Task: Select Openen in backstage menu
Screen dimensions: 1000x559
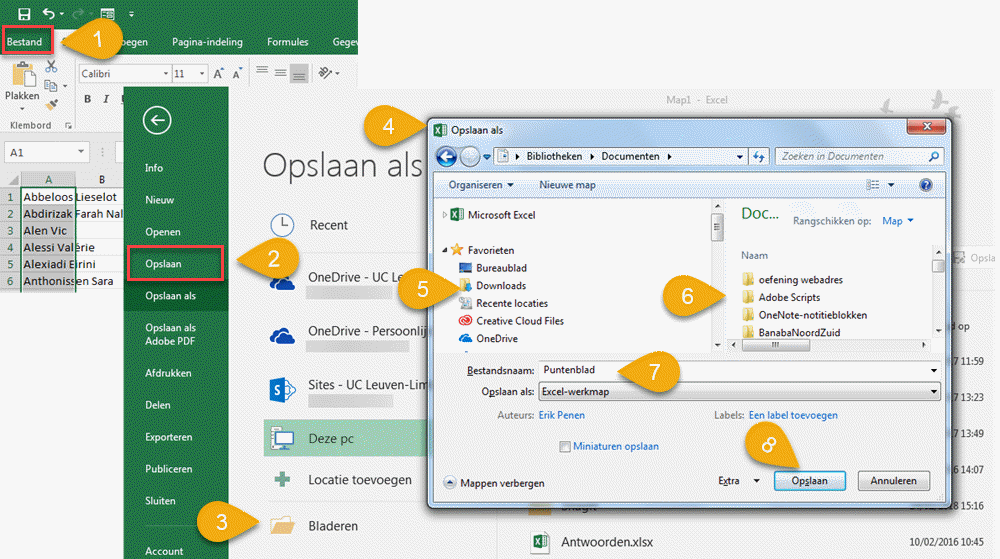Action: [163, 231]
